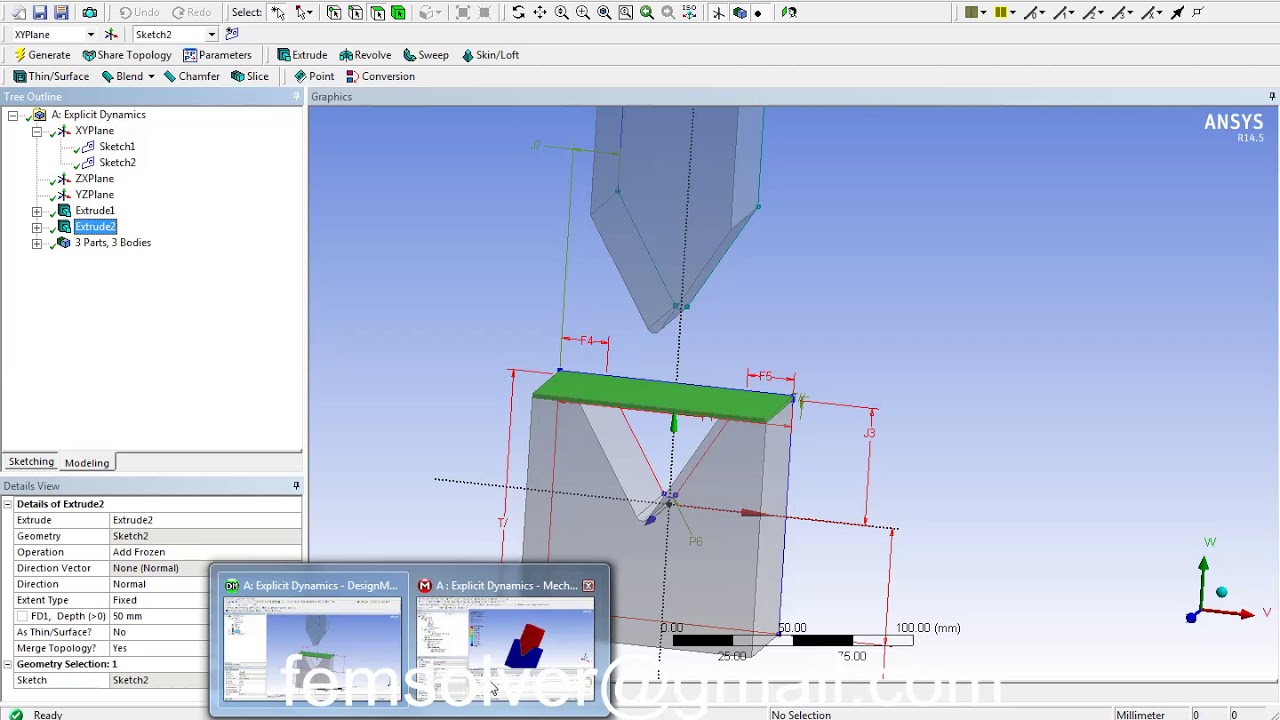Click the Undo button

139,12
